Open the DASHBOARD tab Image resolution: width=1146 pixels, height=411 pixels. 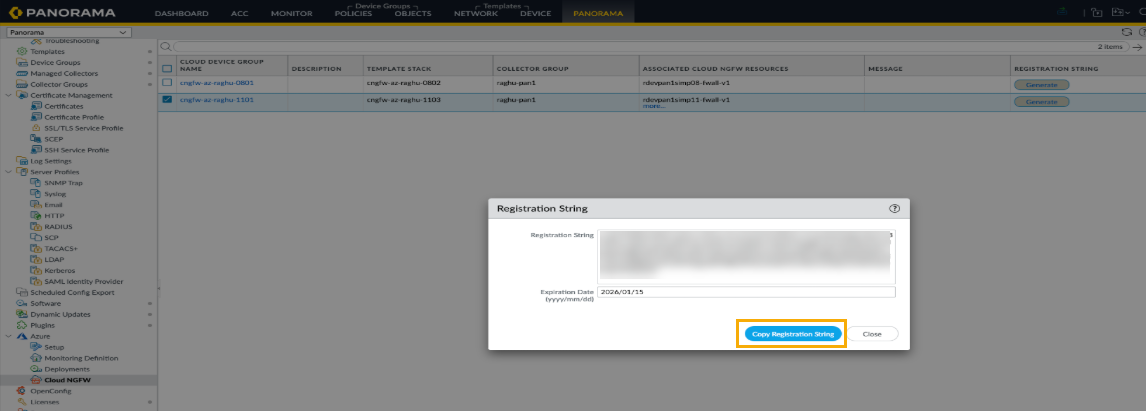tap(181, 14)
